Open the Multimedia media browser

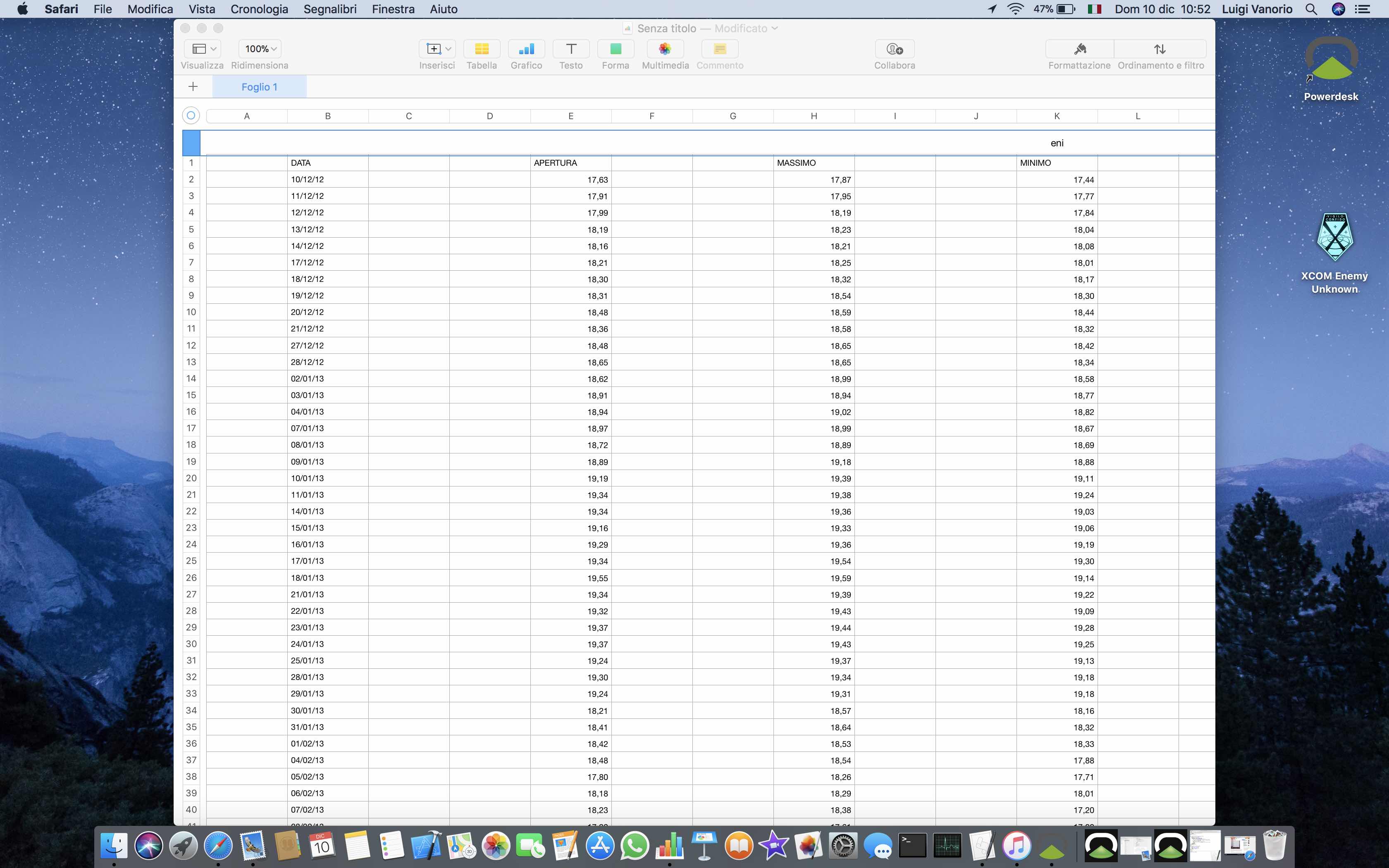point(664,55)
